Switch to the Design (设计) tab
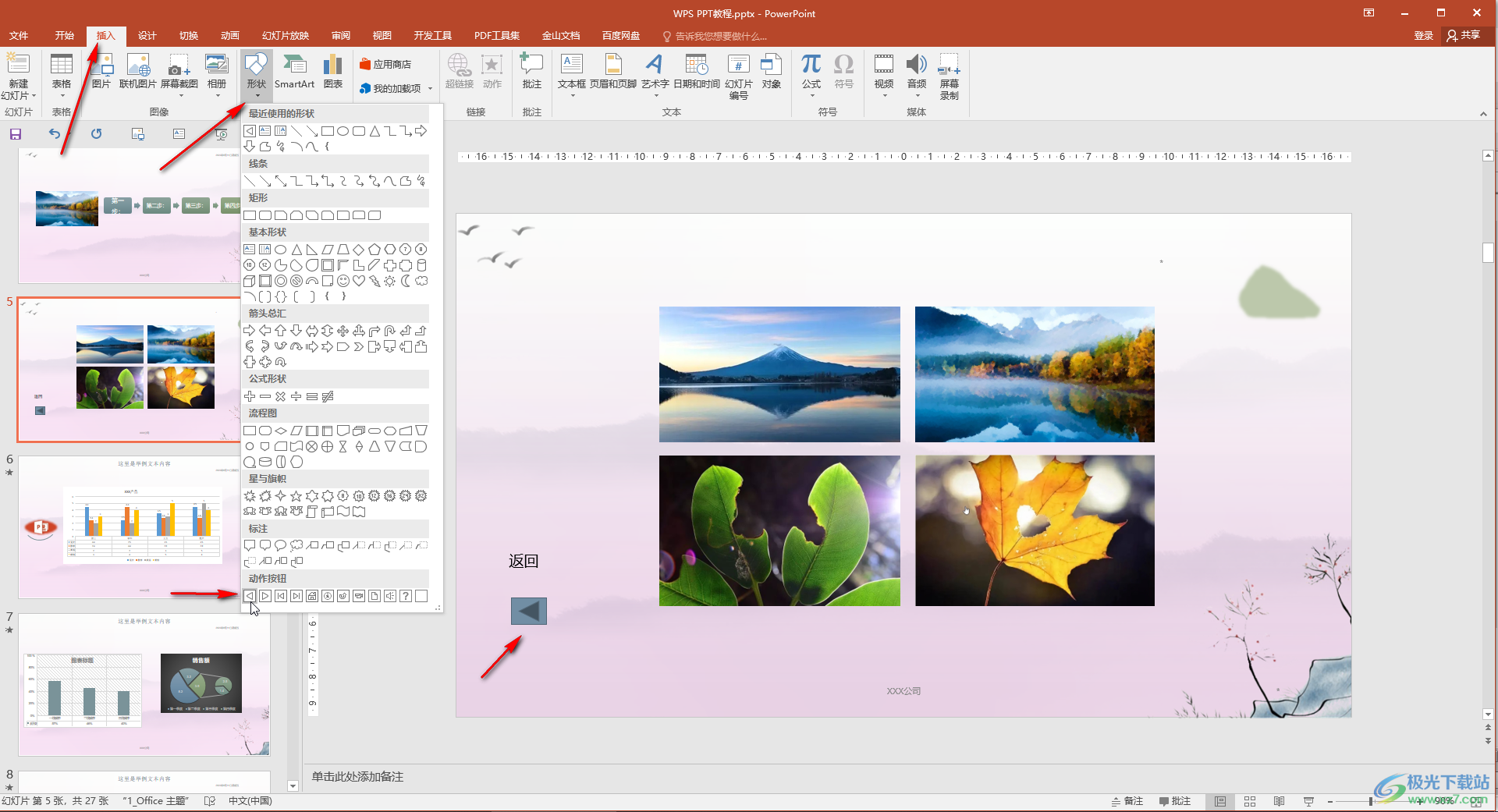The image size is (1498, 812). click(x=147, y=36)
